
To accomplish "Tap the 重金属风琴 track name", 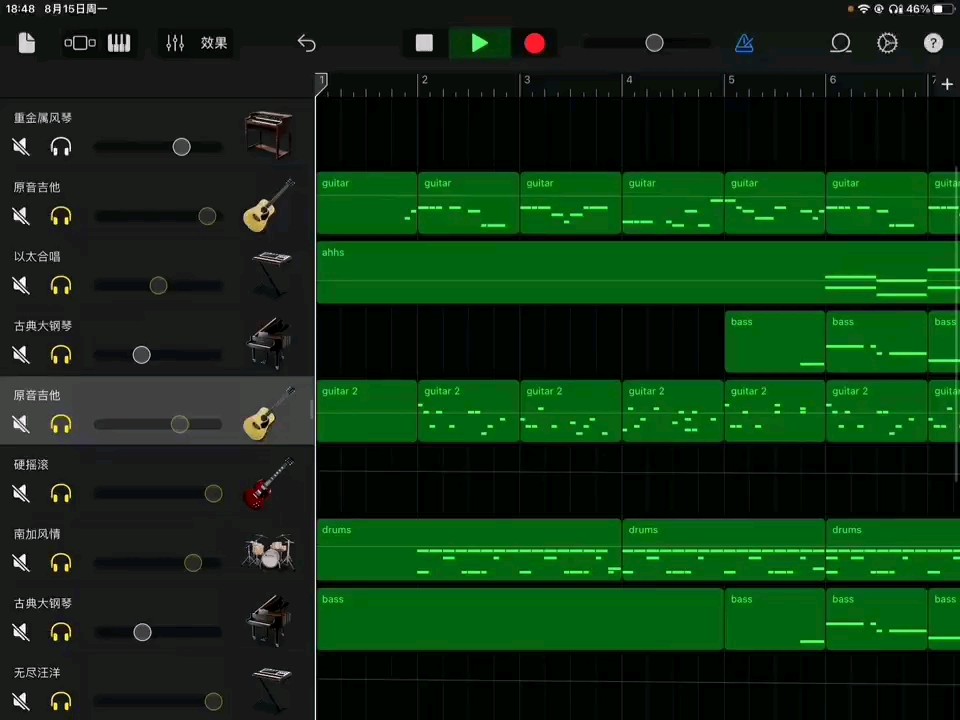I will [x=43, y=118].
